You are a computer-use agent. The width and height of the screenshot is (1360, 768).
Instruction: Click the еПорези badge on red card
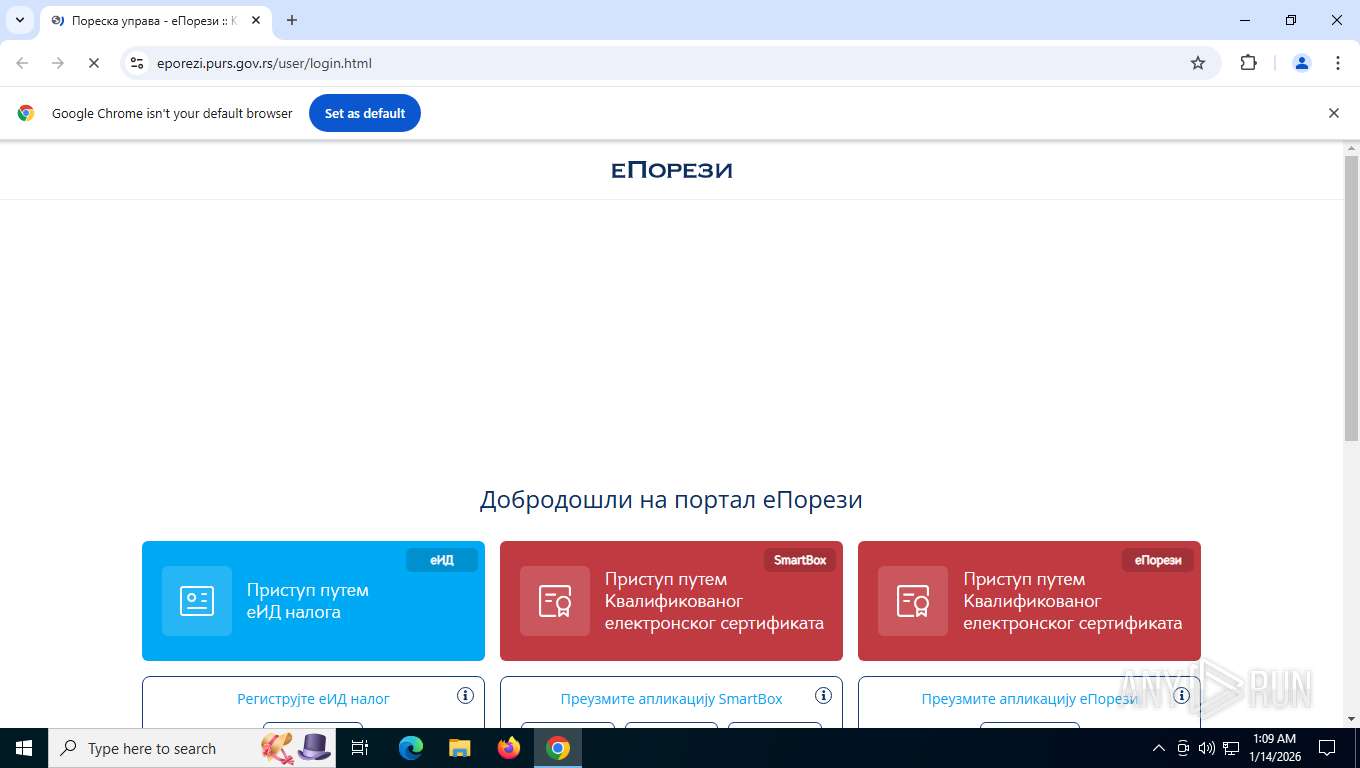(1158, 560)
